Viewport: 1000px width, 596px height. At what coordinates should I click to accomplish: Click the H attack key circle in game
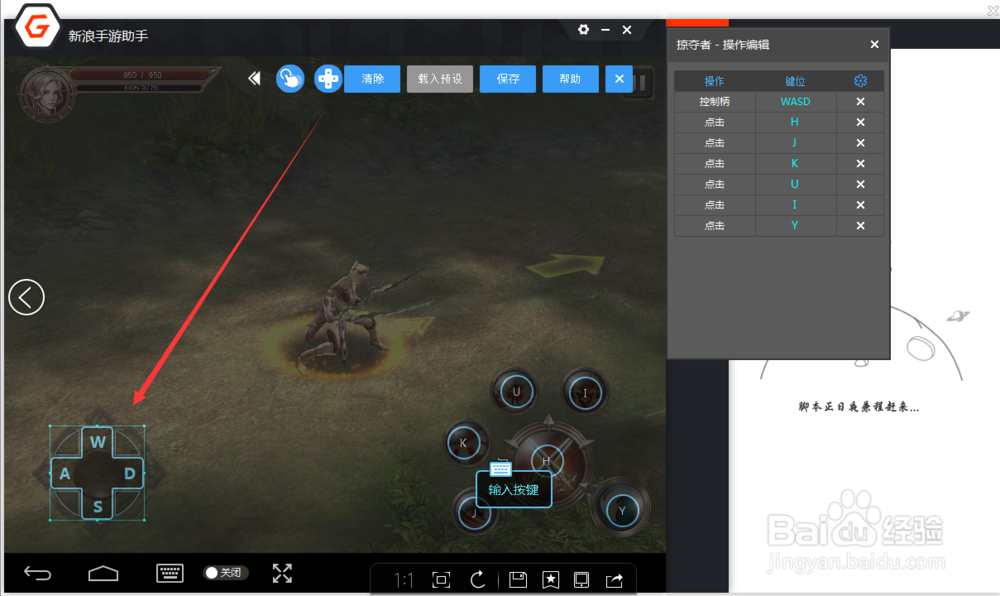[547, 460]
